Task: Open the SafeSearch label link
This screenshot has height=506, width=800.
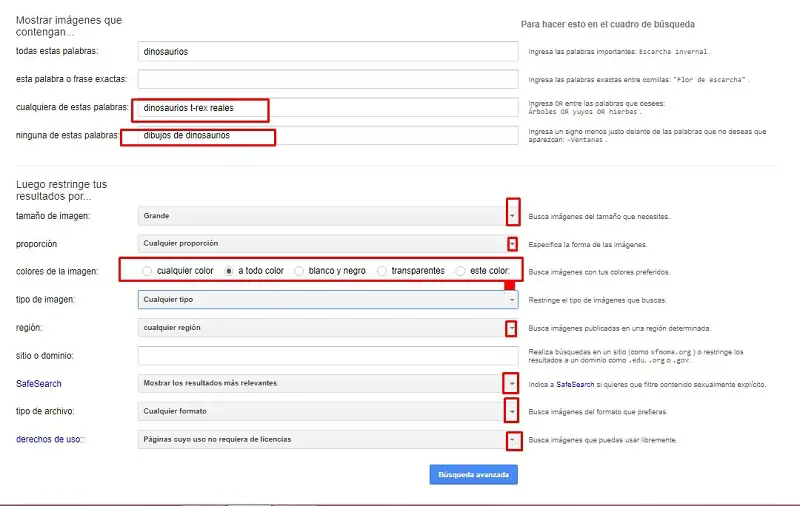Action: pos(37,383)
